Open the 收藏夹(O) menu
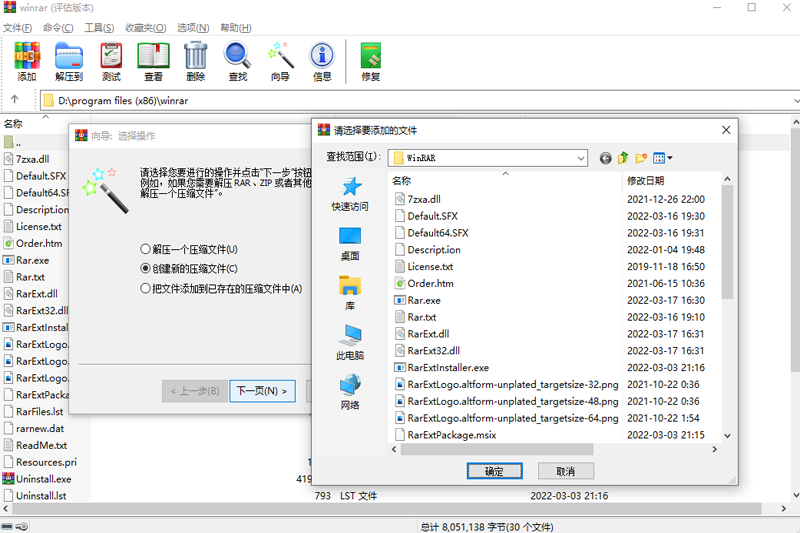Screen dimensions: 800x533 (145, 28)
